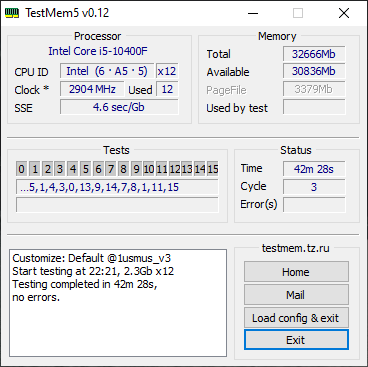The width and height of the screenshot is (368, 367).
Task: Minimize the TestMem5 window
Action: tap(253, 13)
